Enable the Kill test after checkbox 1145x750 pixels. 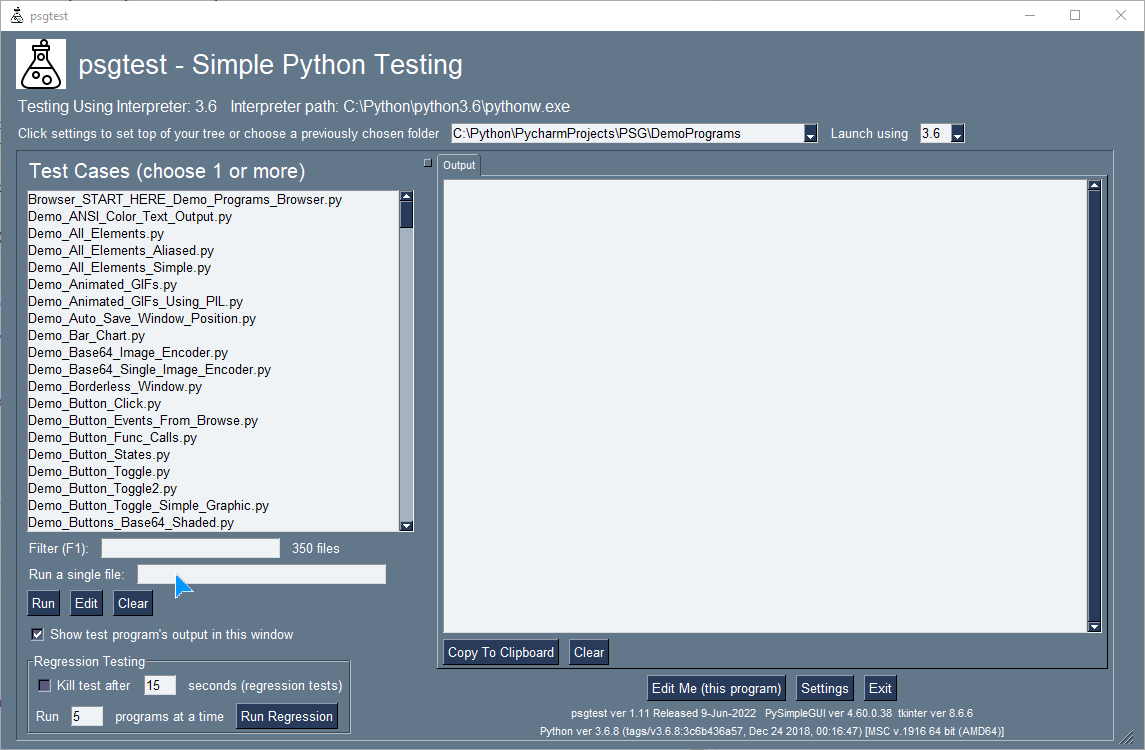[45, 686]
